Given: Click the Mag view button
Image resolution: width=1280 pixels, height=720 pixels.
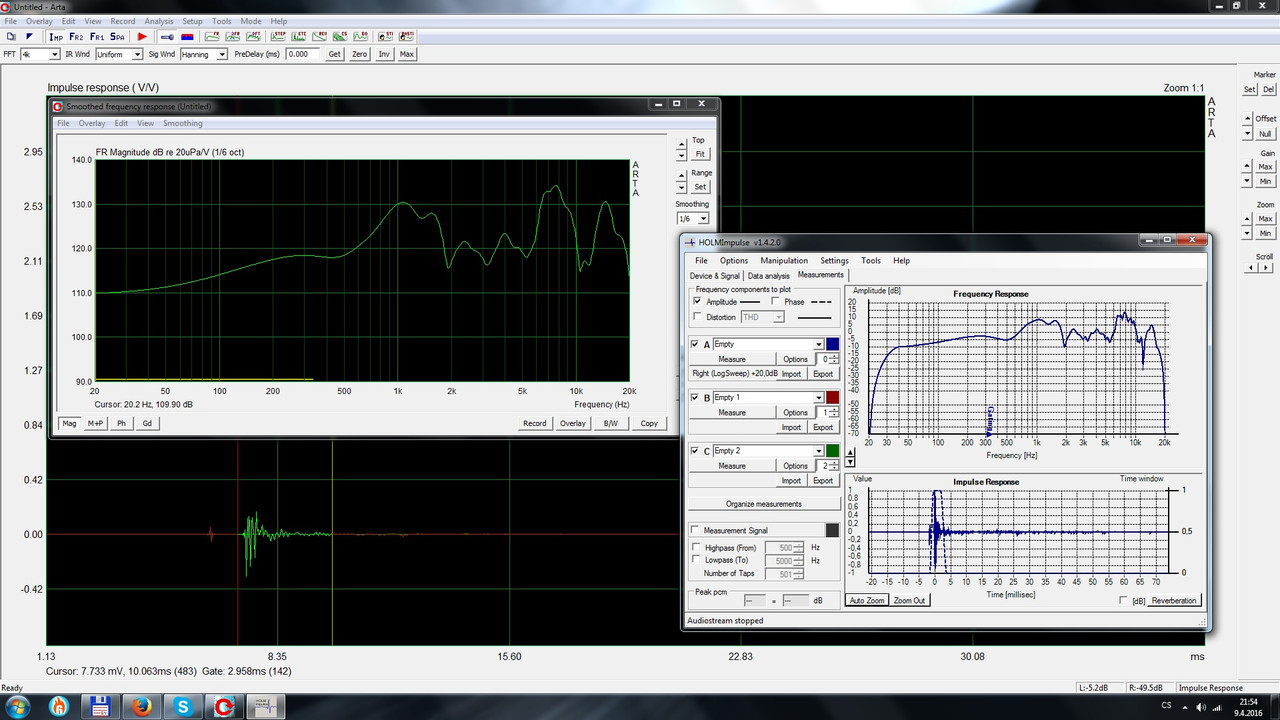Looking at the screenshot, I should (69, 423).
